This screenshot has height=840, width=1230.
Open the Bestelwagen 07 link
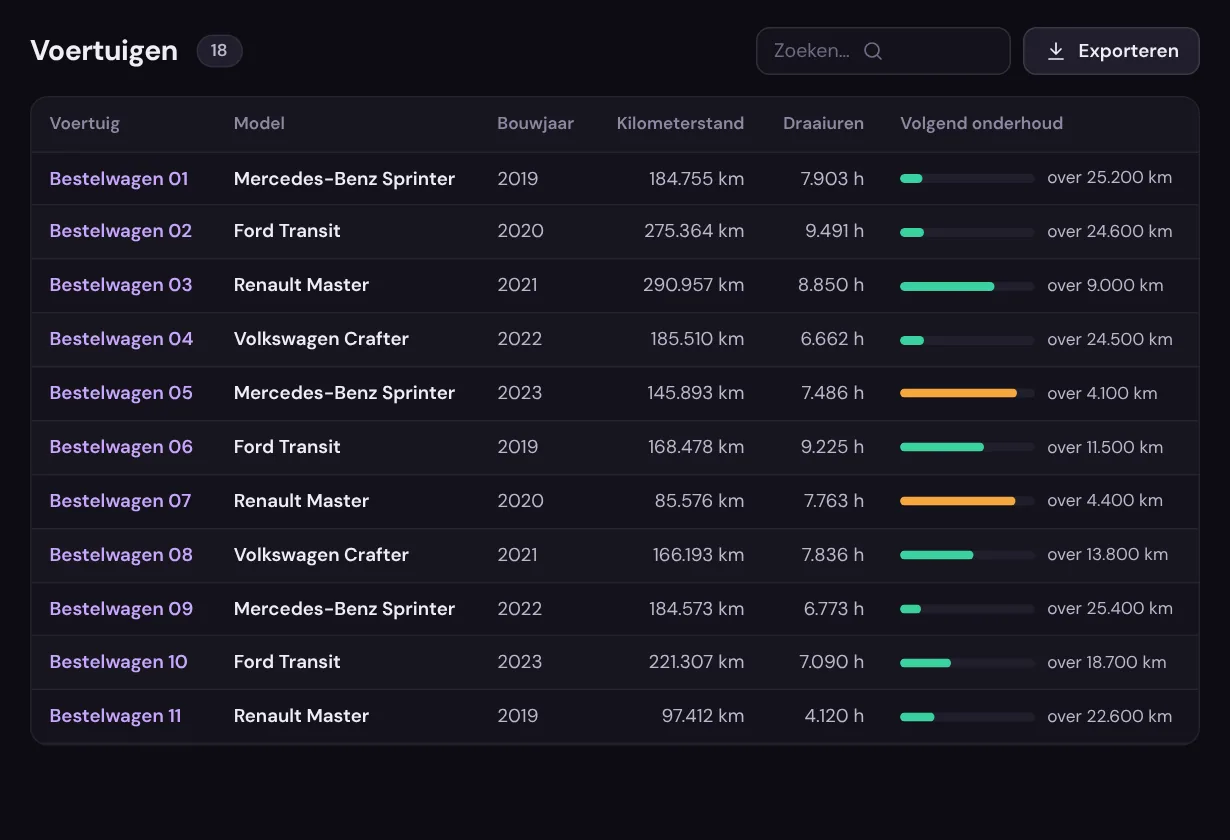tap(120, 501)
